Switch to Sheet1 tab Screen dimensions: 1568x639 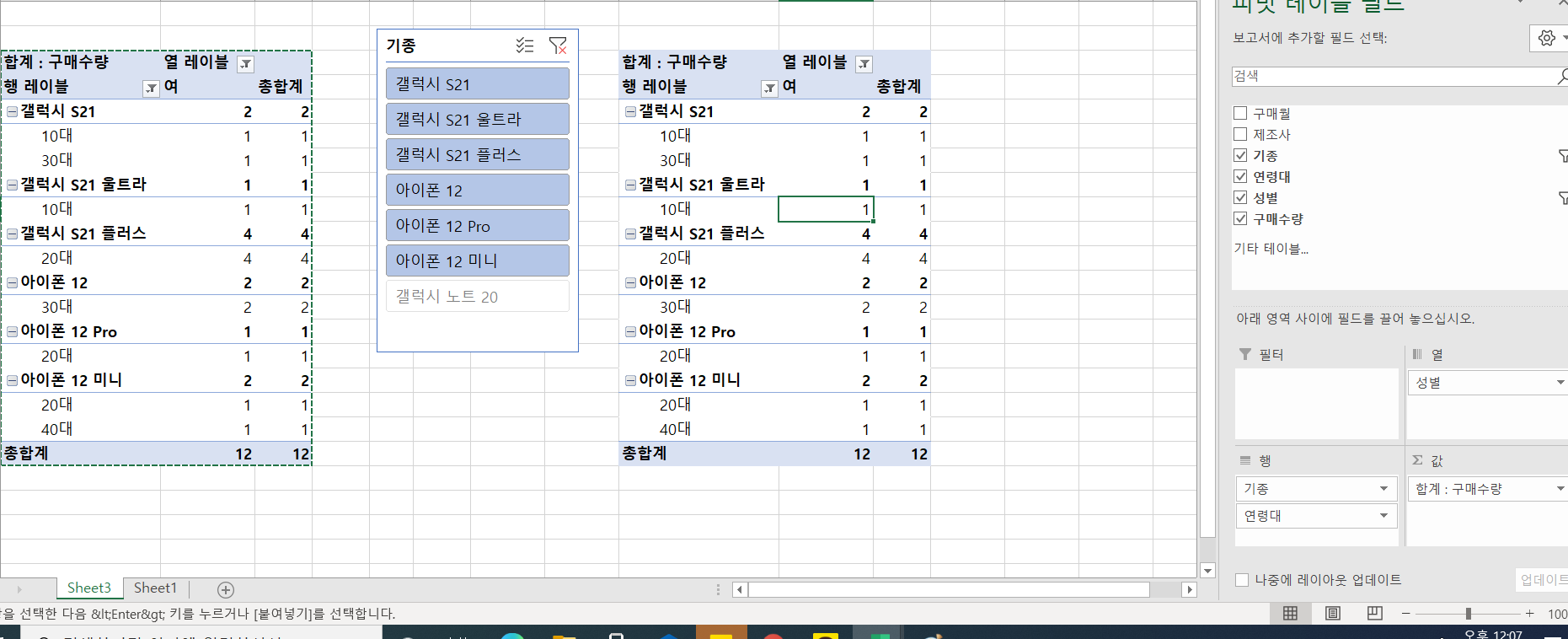coord(155,588)
